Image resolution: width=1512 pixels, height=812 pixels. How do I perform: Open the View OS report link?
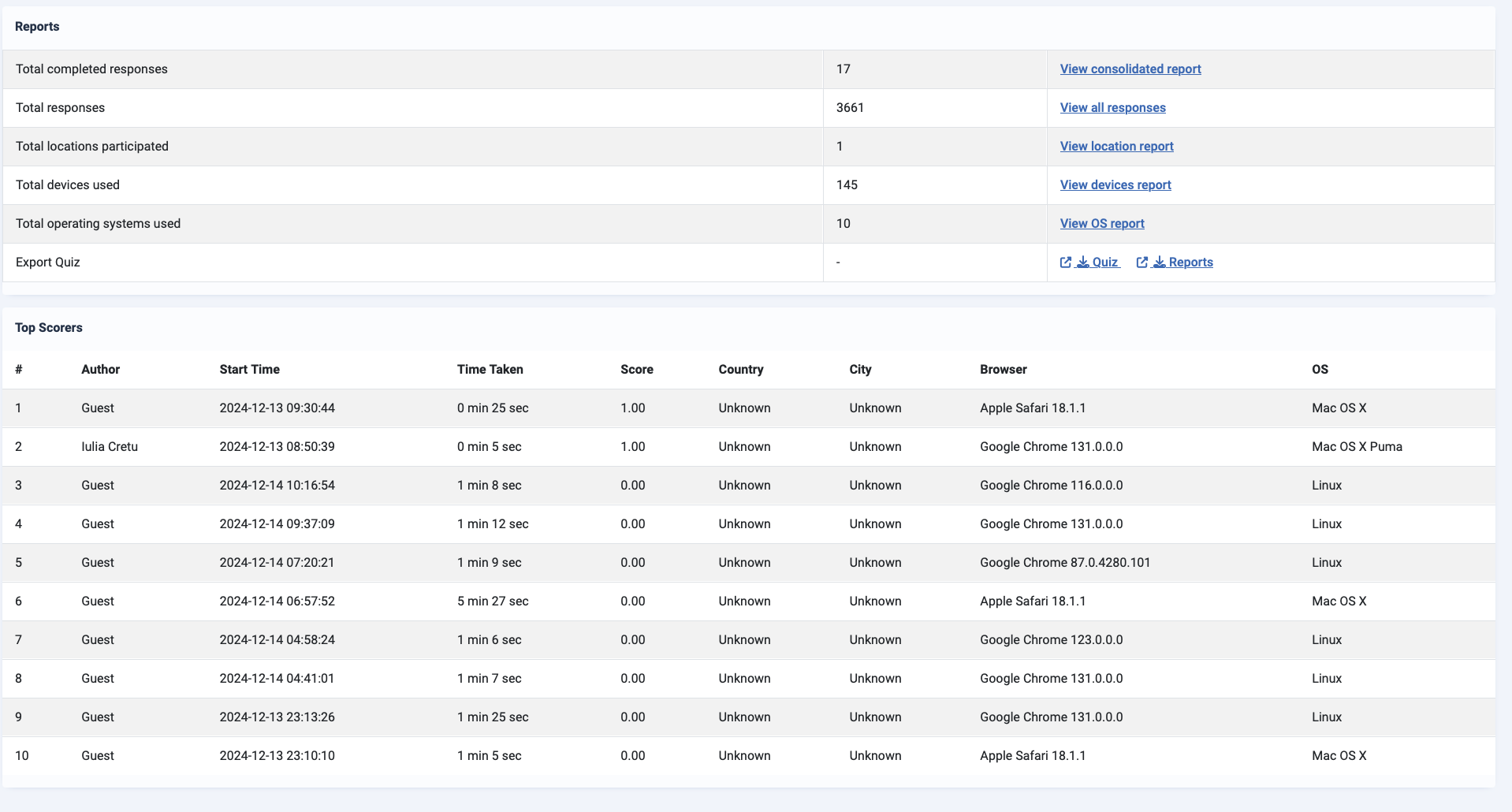coord(1101,224)
